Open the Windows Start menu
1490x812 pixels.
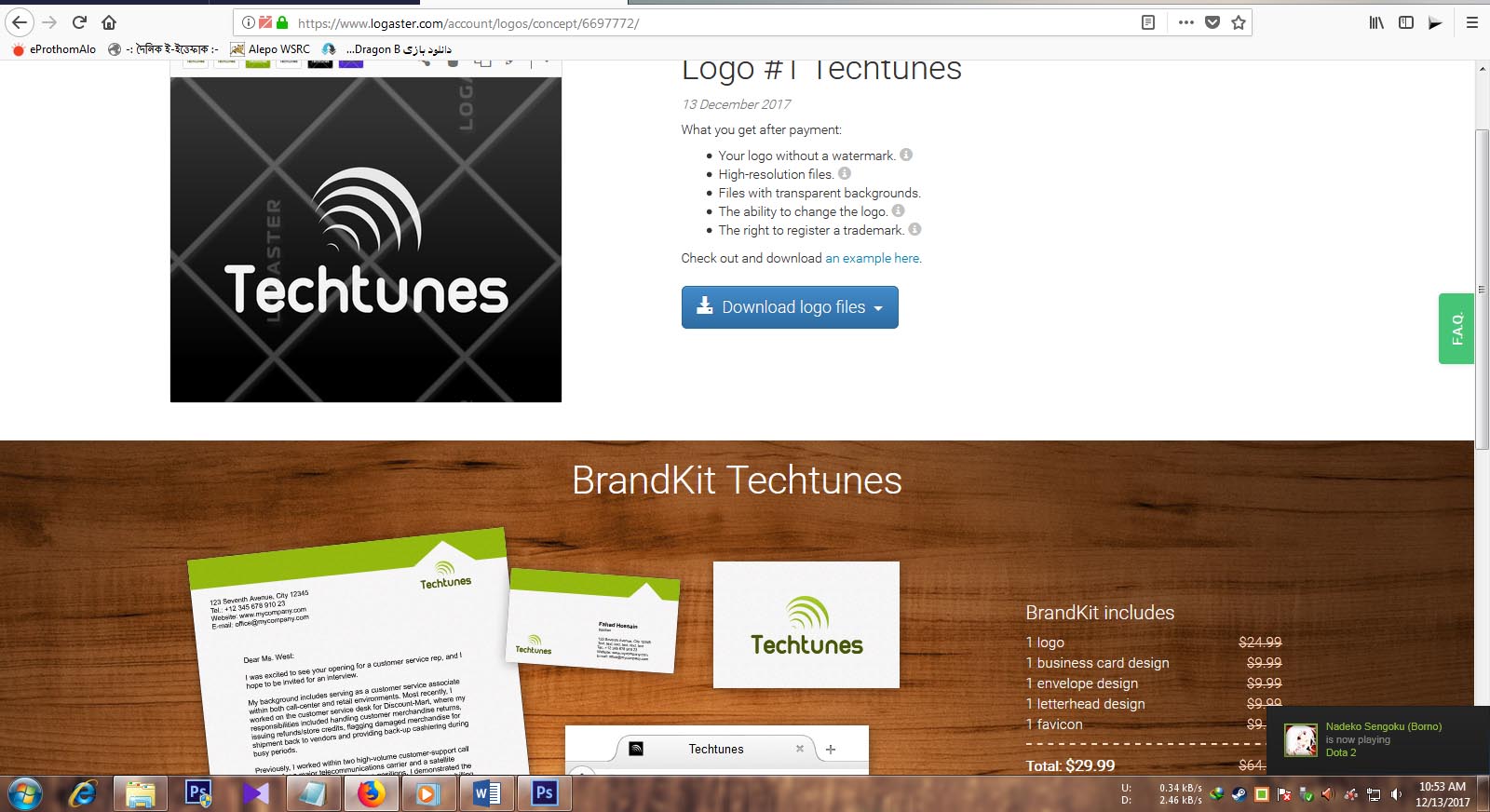24,793
